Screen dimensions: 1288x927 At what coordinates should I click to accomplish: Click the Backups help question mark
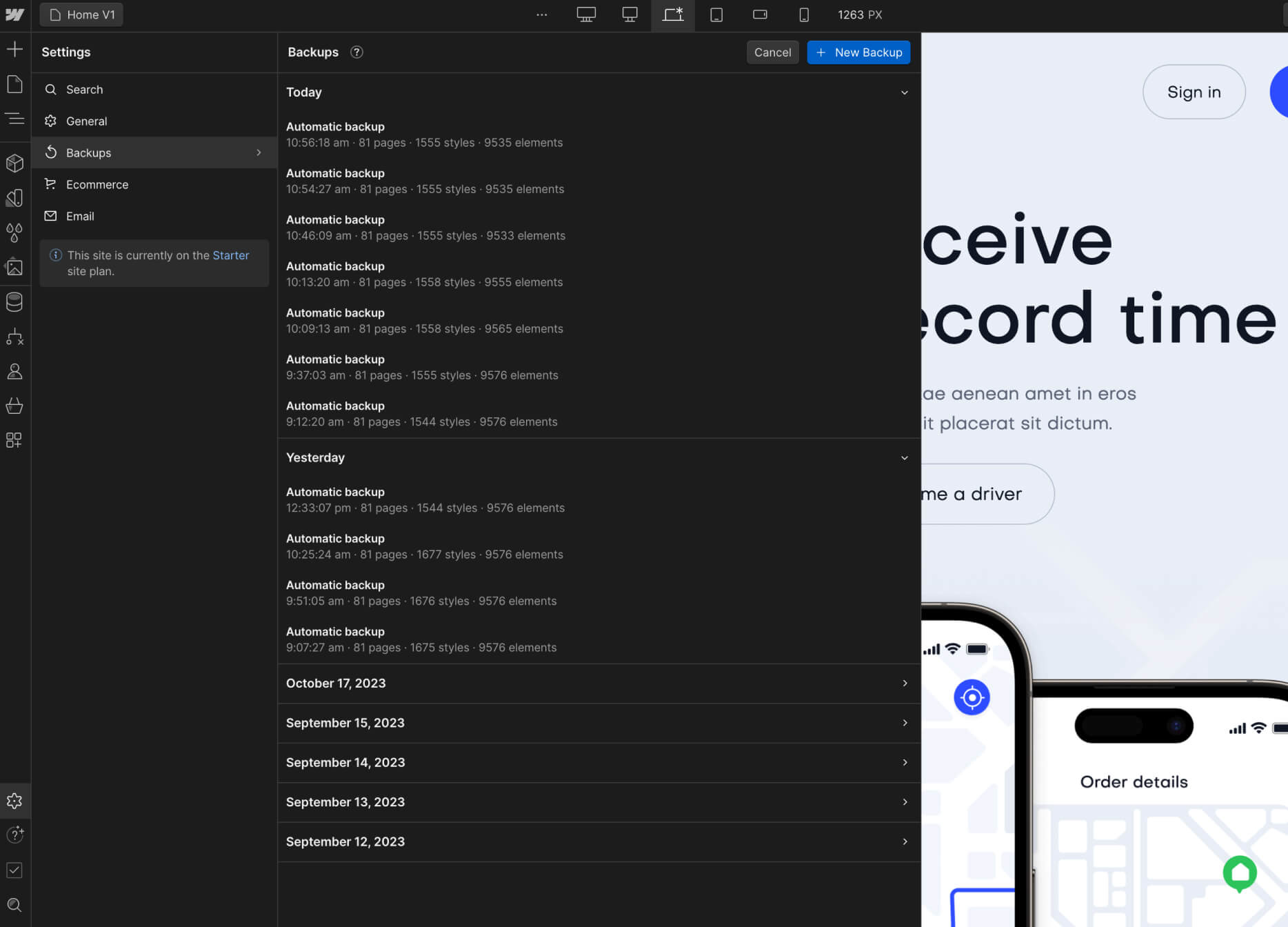pyautogui.click(x=356, y=52)
